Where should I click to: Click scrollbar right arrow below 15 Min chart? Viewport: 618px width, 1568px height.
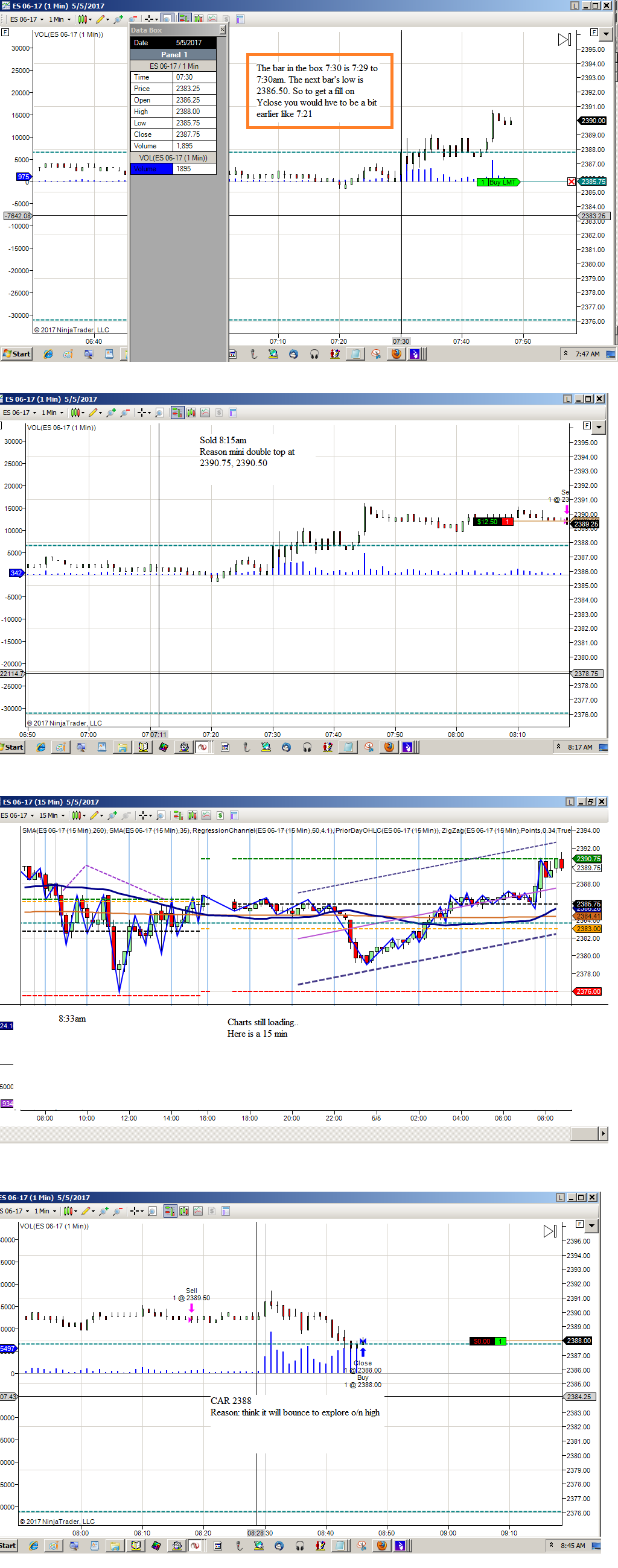click(604, 1133)
